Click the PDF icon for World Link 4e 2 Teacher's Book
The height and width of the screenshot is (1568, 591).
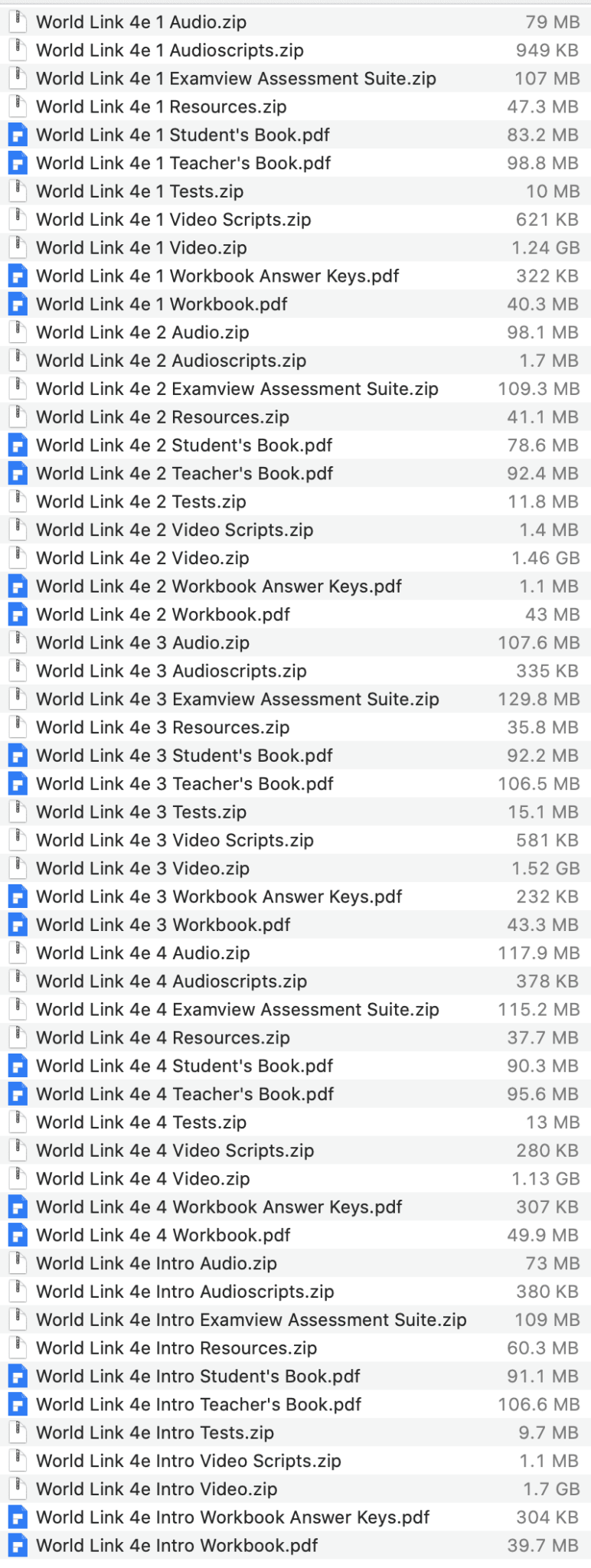point(17,473)
